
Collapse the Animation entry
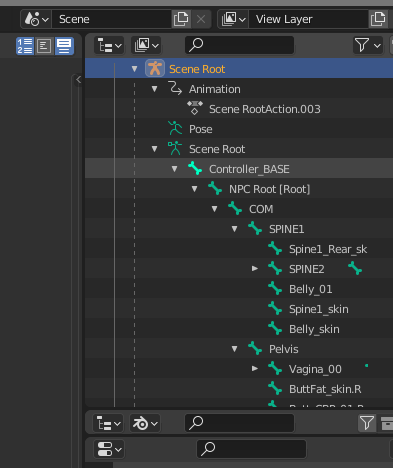pyautogui.click(x=154, y=89)
